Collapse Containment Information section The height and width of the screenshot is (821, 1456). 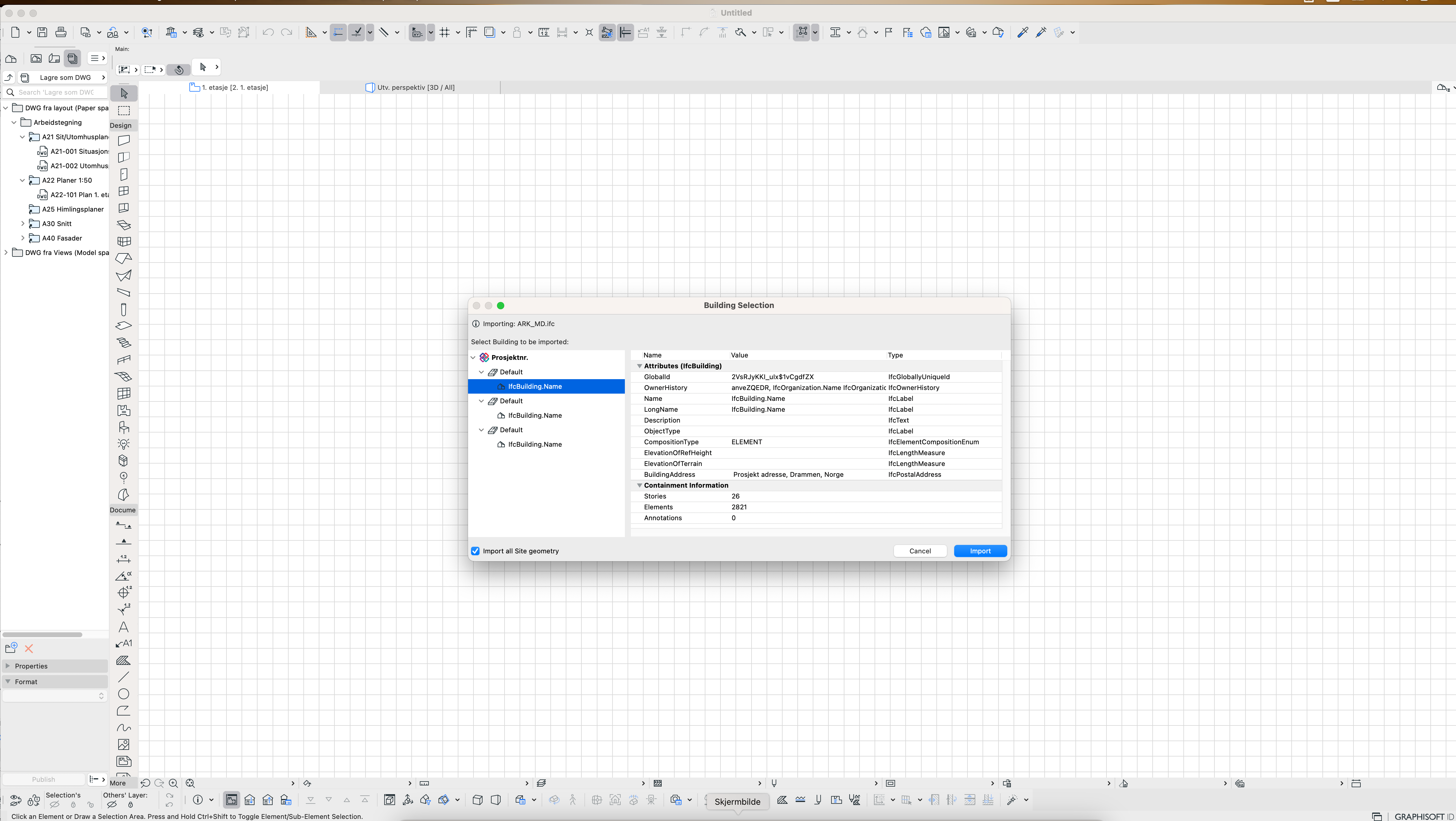pyautogui.click(x=639, y=485)
